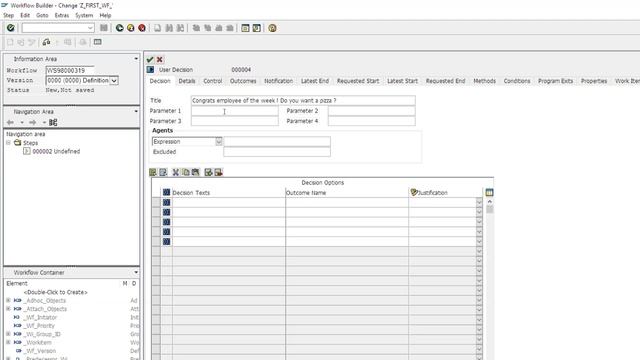Click the Paste icon above Decision Options
Viewport: 640px width, 360px height.
tap(196, 172)
